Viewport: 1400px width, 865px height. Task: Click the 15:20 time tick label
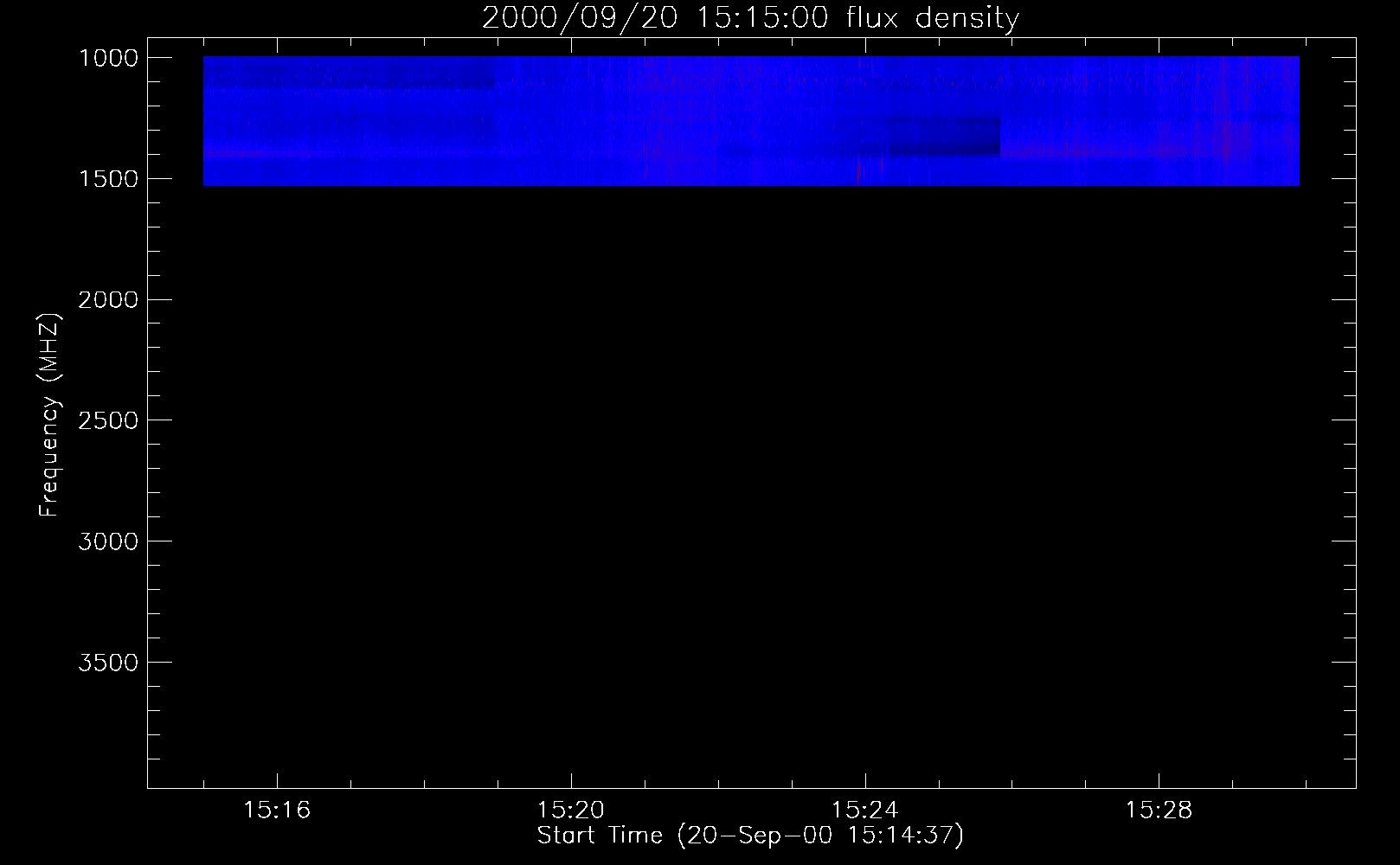click(571, 811)
